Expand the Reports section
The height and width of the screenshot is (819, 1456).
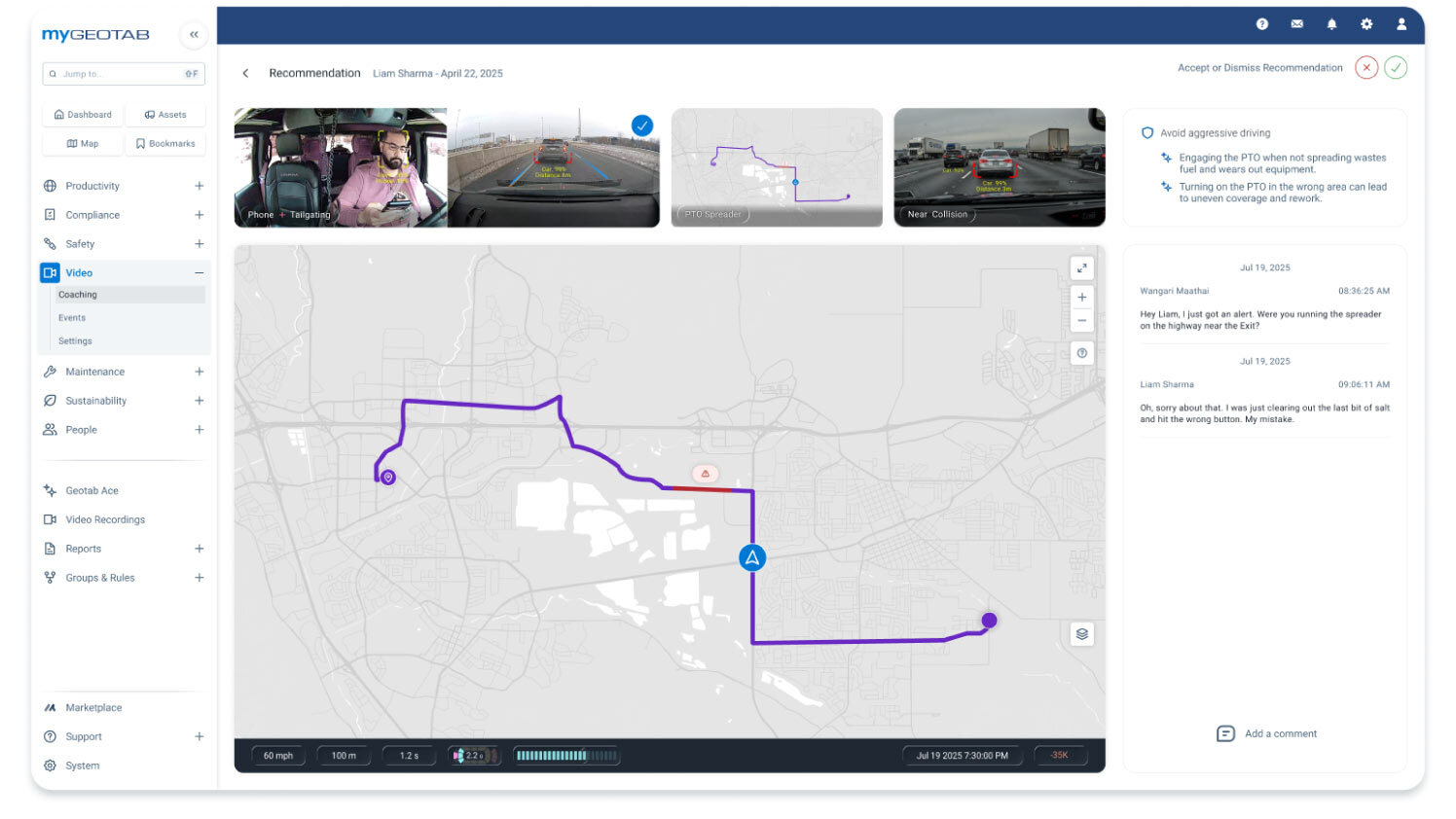click(x=199, y=548)
